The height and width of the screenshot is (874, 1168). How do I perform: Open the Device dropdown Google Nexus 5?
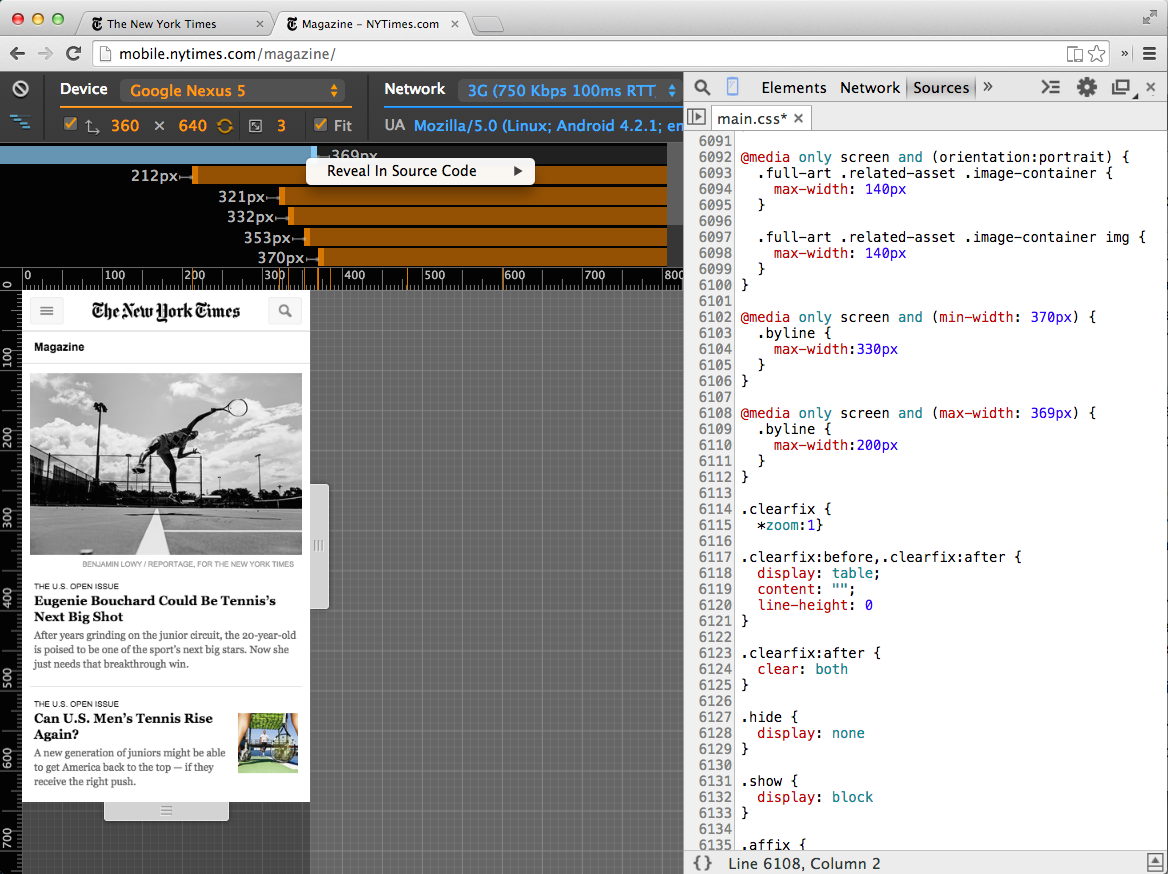[x=234, y=91]
